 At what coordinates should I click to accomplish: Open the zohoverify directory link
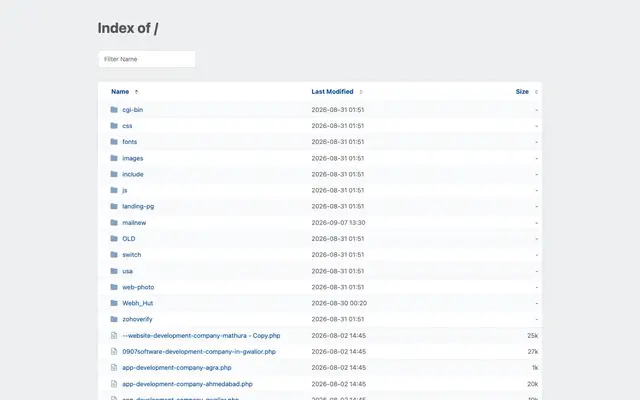[x=137, y=319]
